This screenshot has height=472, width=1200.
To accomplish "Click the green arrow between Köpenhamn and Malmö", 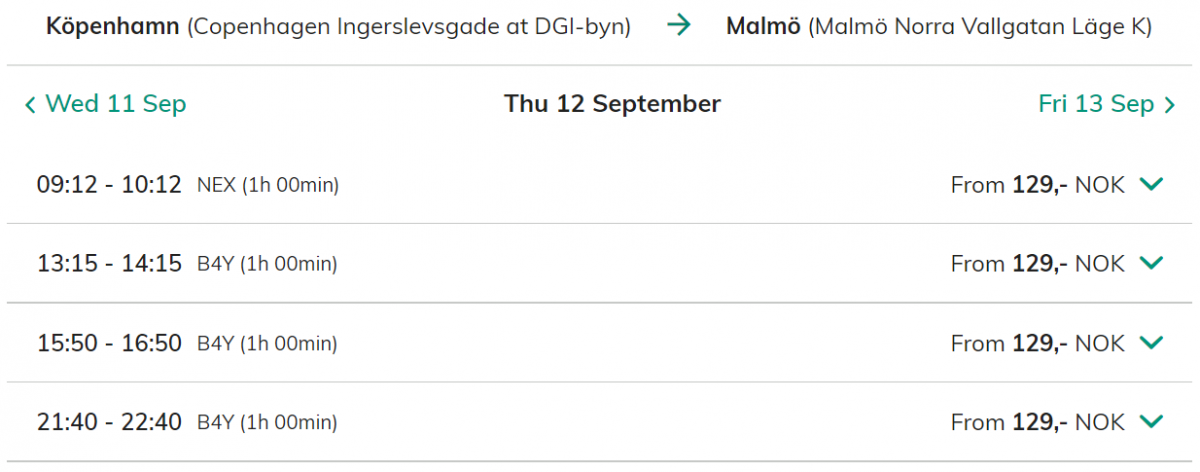I will (679, 26).
